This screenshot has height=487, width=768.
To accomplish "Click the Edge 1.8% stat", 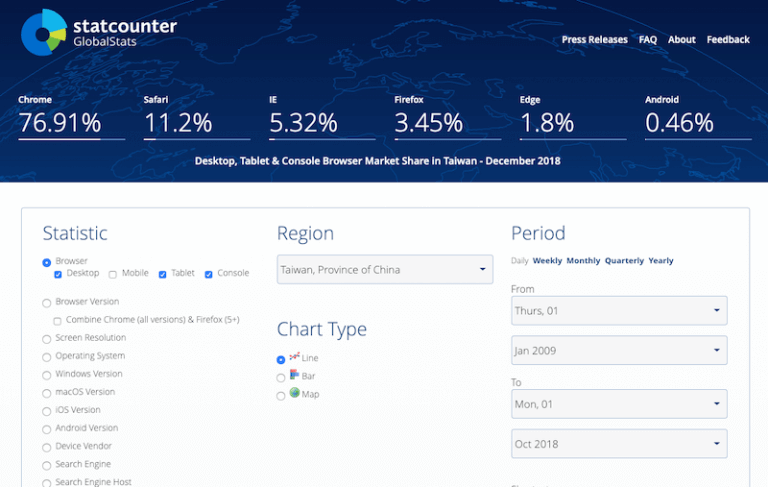I will click(x=573, y=117).
